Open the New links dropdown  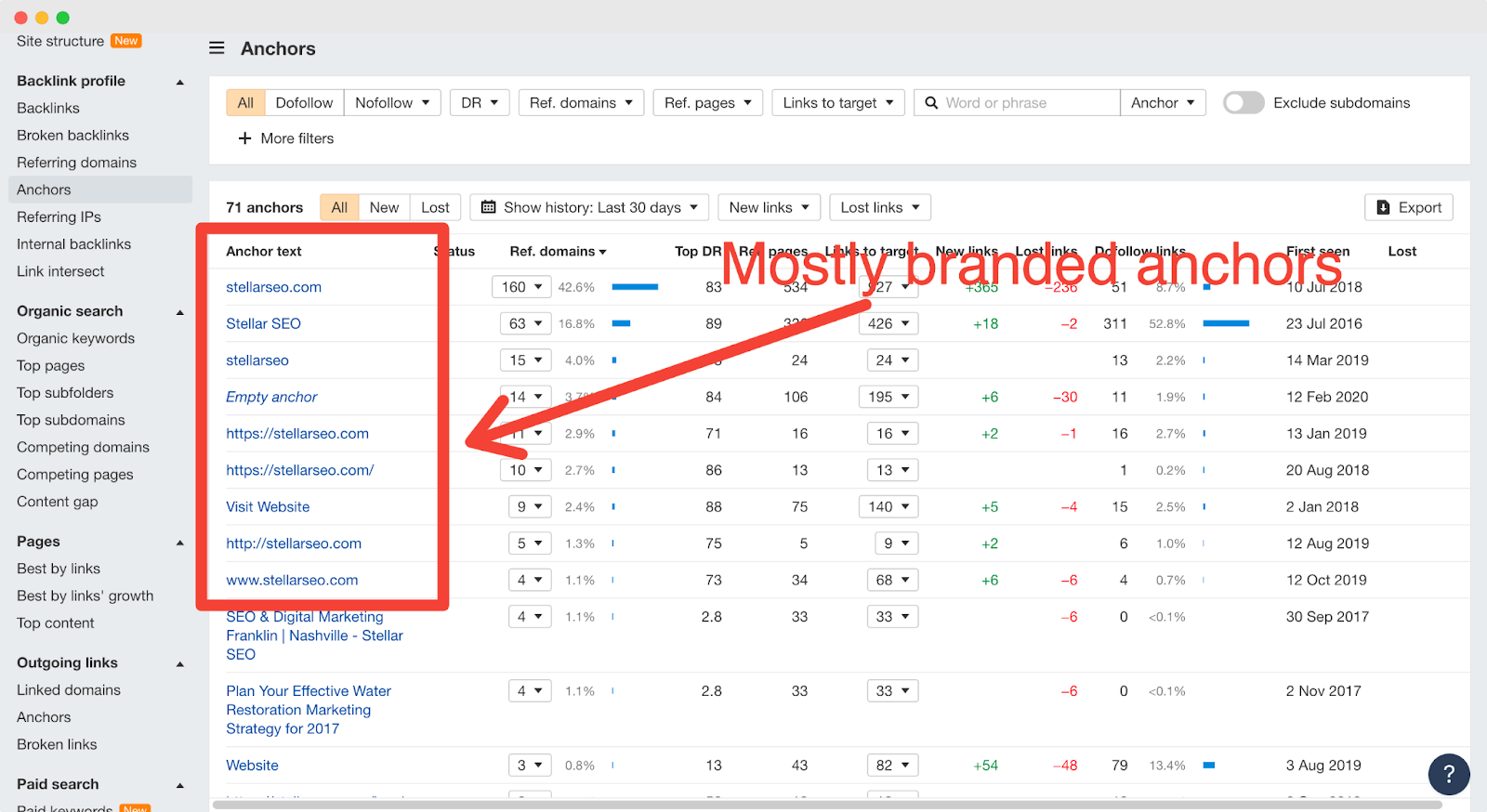(769, 207)
